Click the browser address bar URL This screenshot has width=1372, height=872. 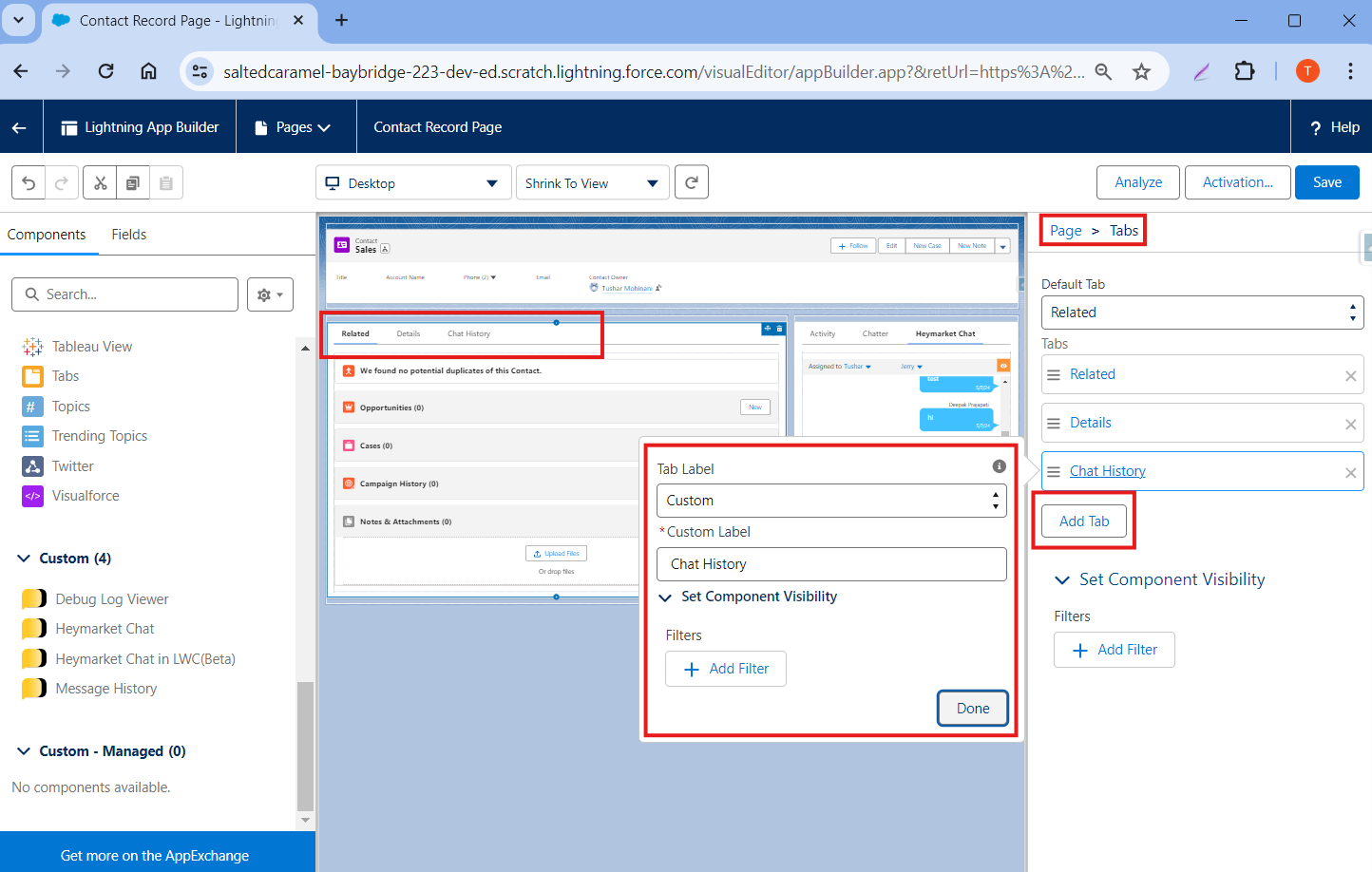[x=654, y=71]
